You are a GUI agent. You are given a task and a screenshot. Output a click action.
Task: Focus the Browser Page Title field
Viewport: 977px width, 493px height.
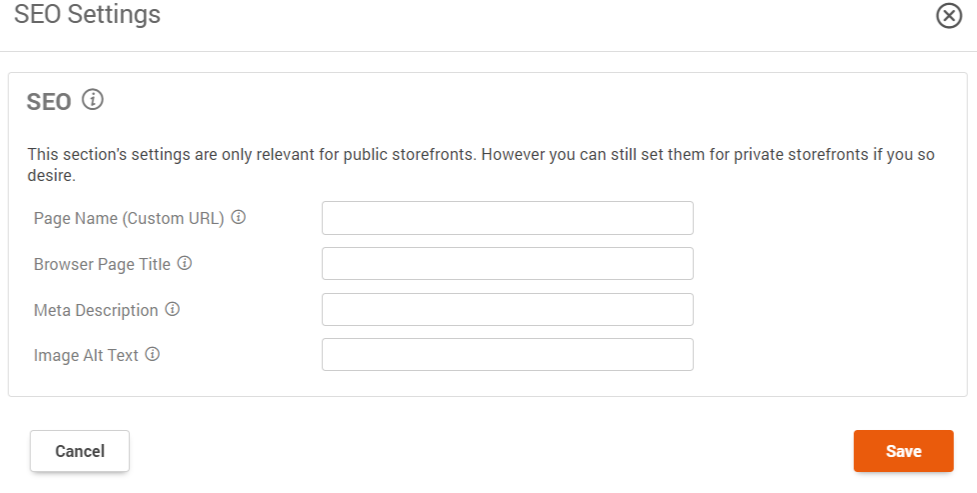pos(507,264)
